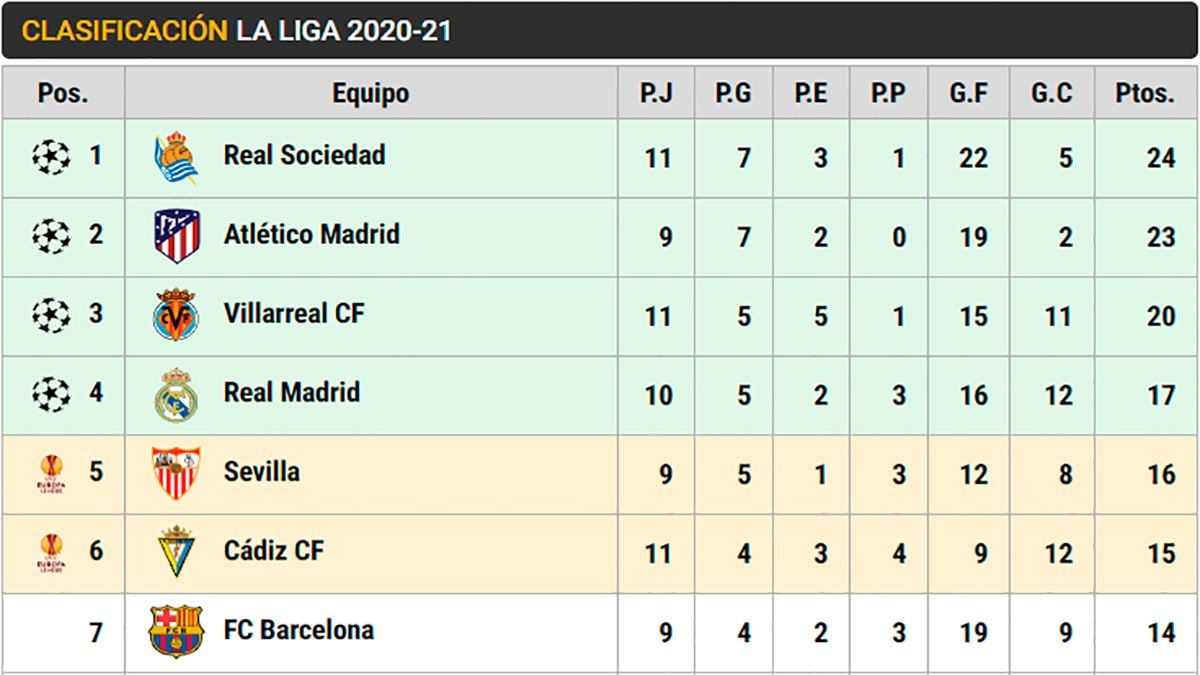Click the FC Barcelona club crest
1200x675 pixels.
(176, 631)
